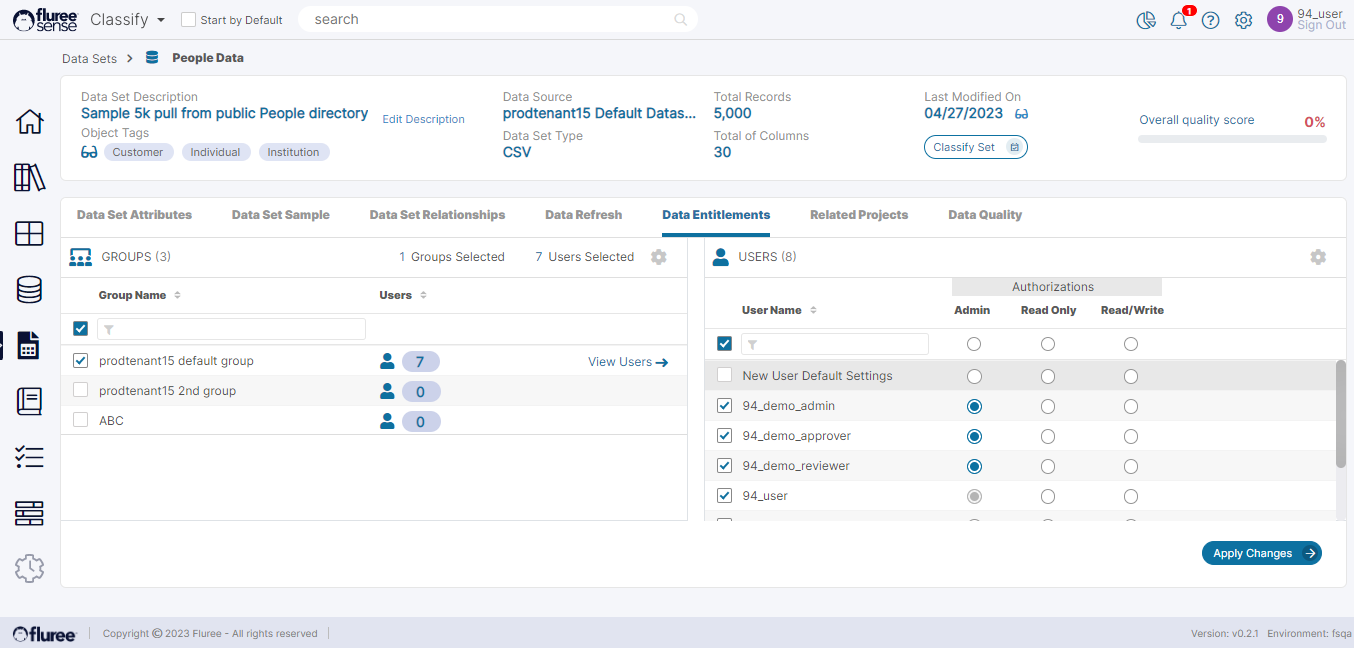This screenshot has width=1354, height=648.
Task: Click the Apply Changes button
Action: [1261, 553]
